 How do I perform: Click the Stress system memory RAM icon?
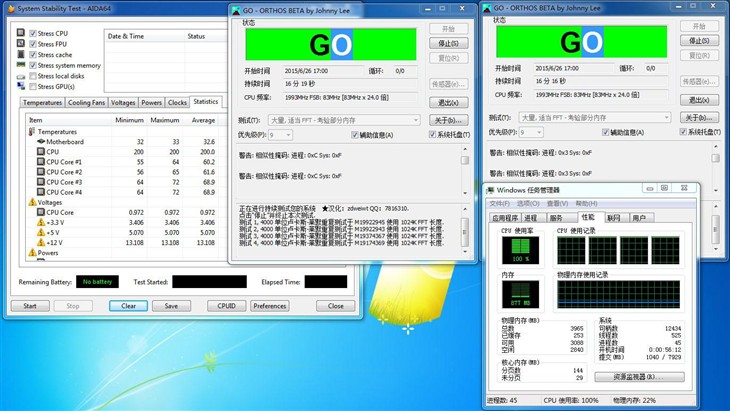[21, 65]
